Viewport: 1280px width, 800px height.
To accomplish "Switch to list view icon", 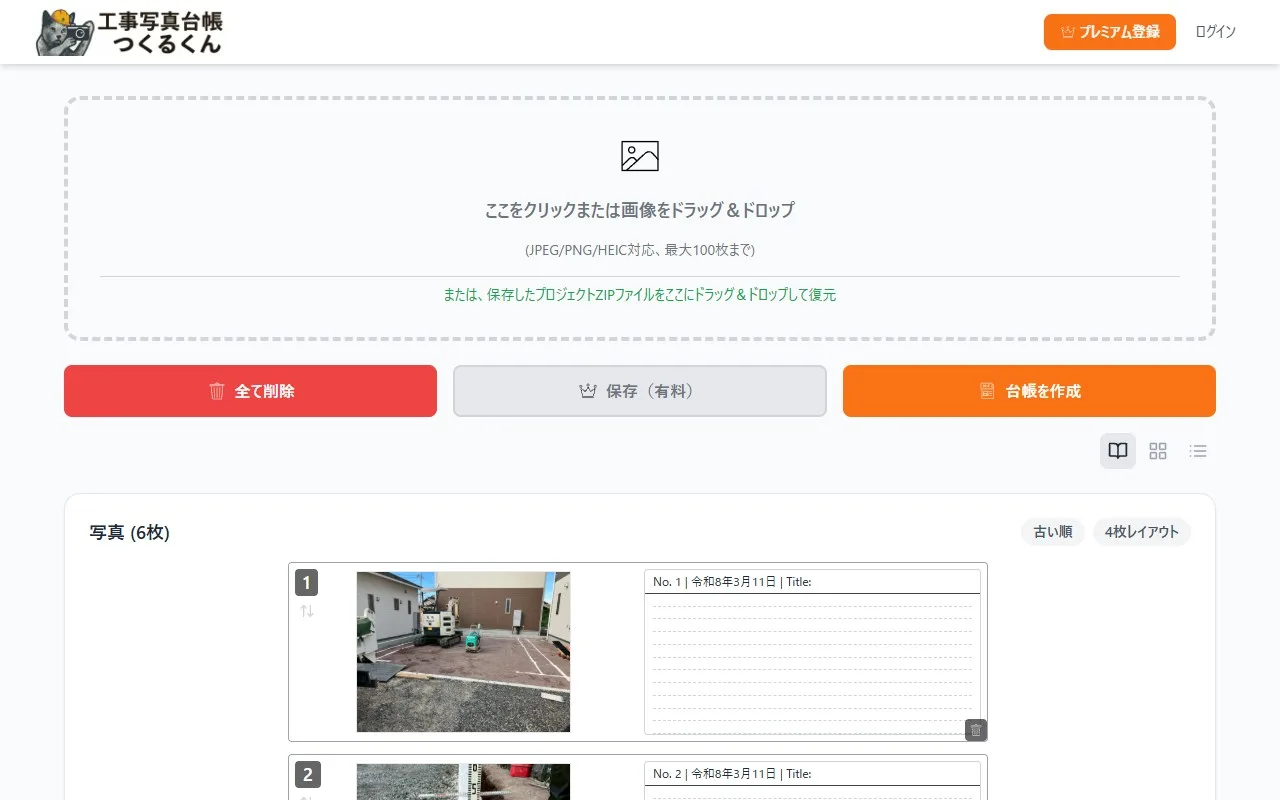I will click(1198, 451).
